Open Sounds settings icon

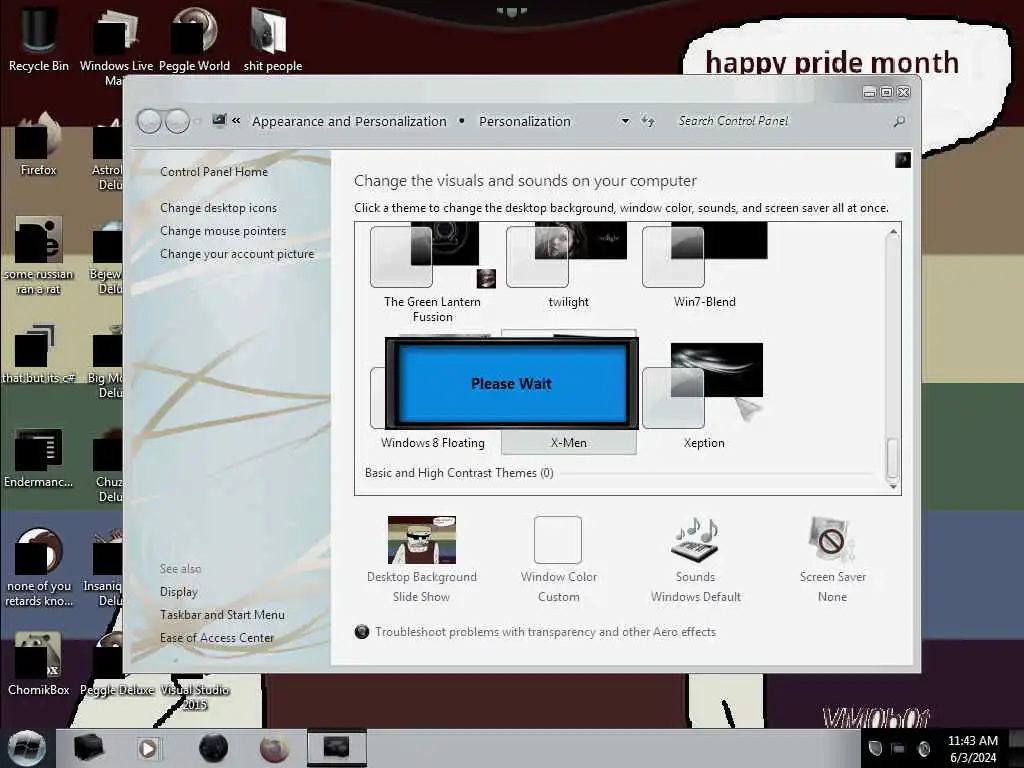pyautogui.click(x=696, y=539)
